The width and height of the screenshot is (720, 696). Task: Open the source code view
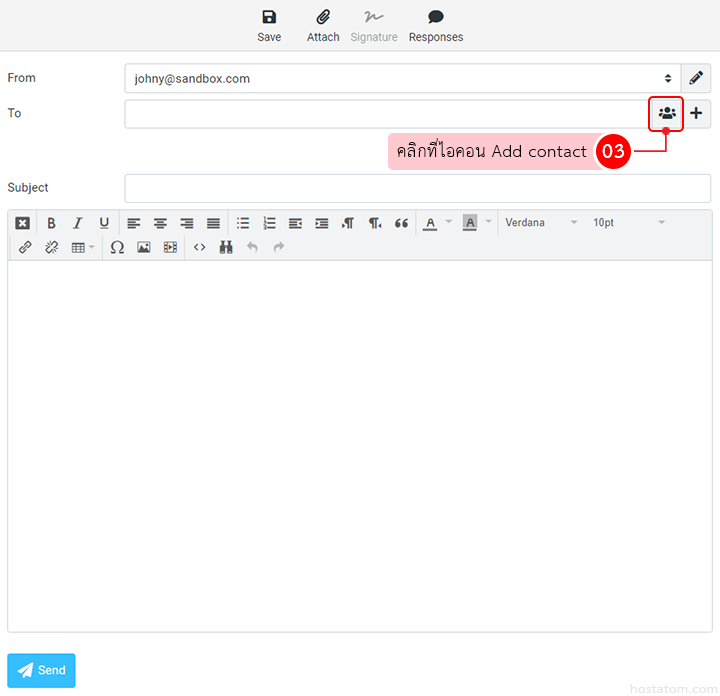(x=200, y=247)
